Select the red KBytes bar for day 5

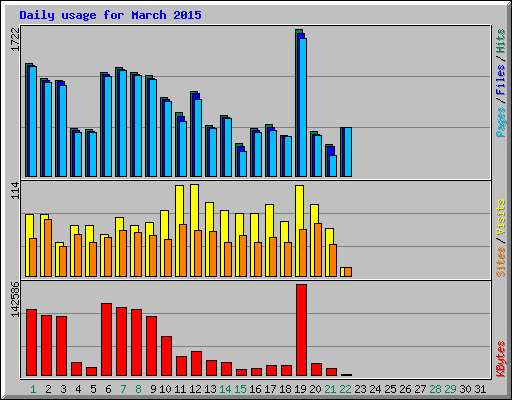click(91, 371)
